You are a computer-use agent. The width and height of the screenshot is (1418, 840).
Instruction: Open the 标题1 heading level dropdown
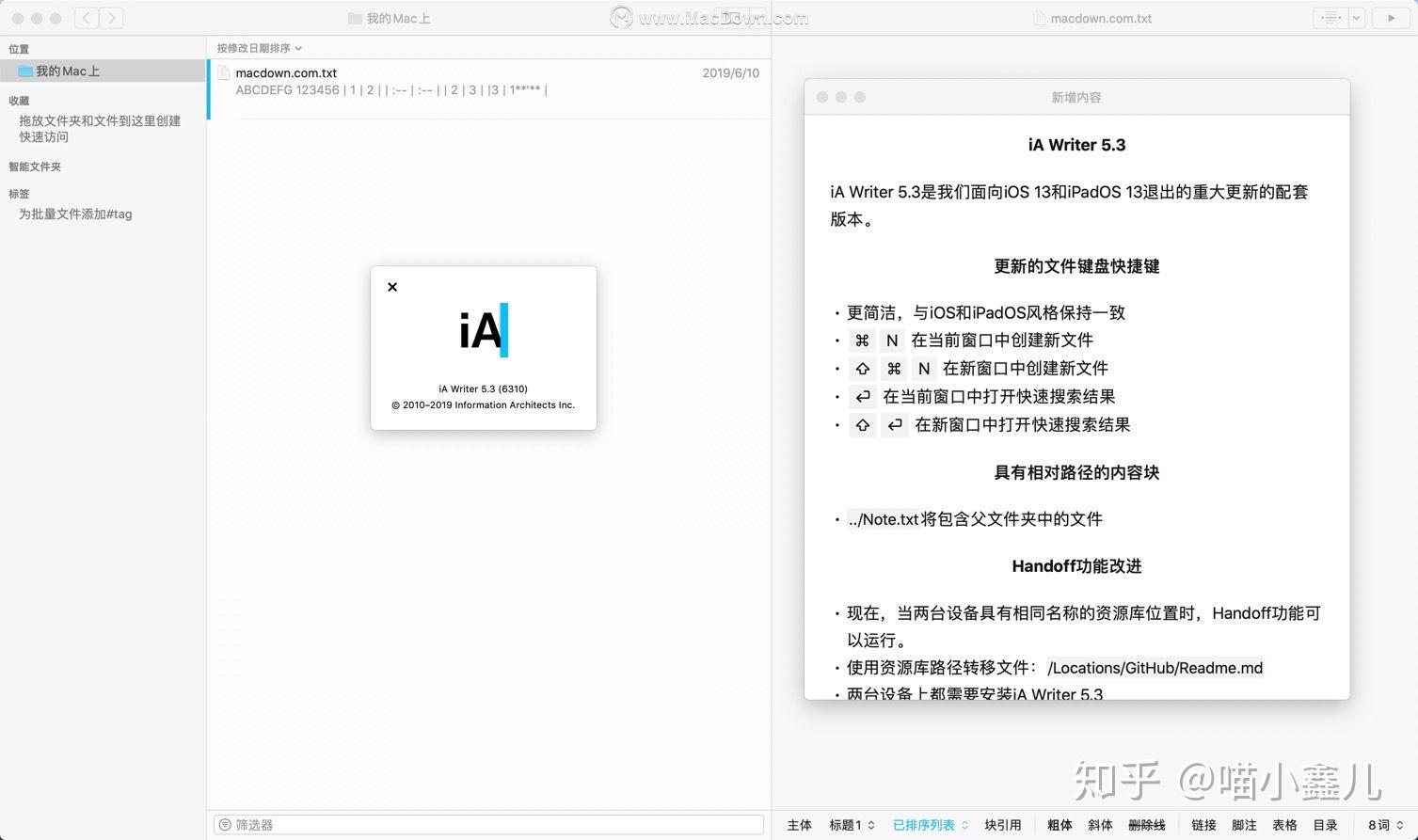[852, 825]
